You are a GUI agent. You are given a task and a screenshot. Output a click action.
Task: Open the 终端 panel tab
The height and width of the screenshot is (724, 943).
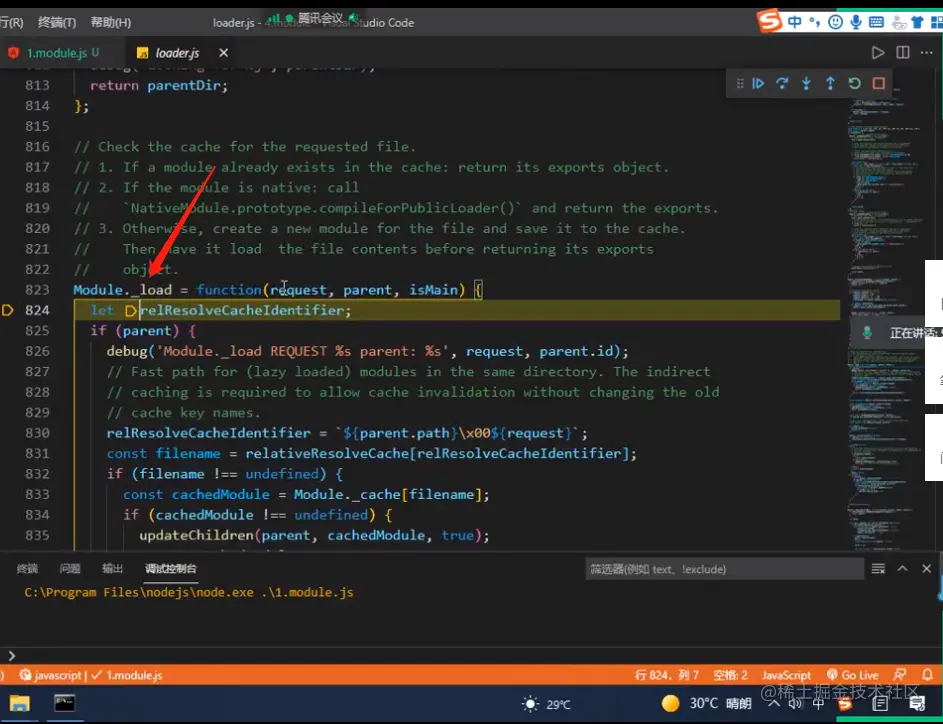pyautogui.click(x=27, y=568)
